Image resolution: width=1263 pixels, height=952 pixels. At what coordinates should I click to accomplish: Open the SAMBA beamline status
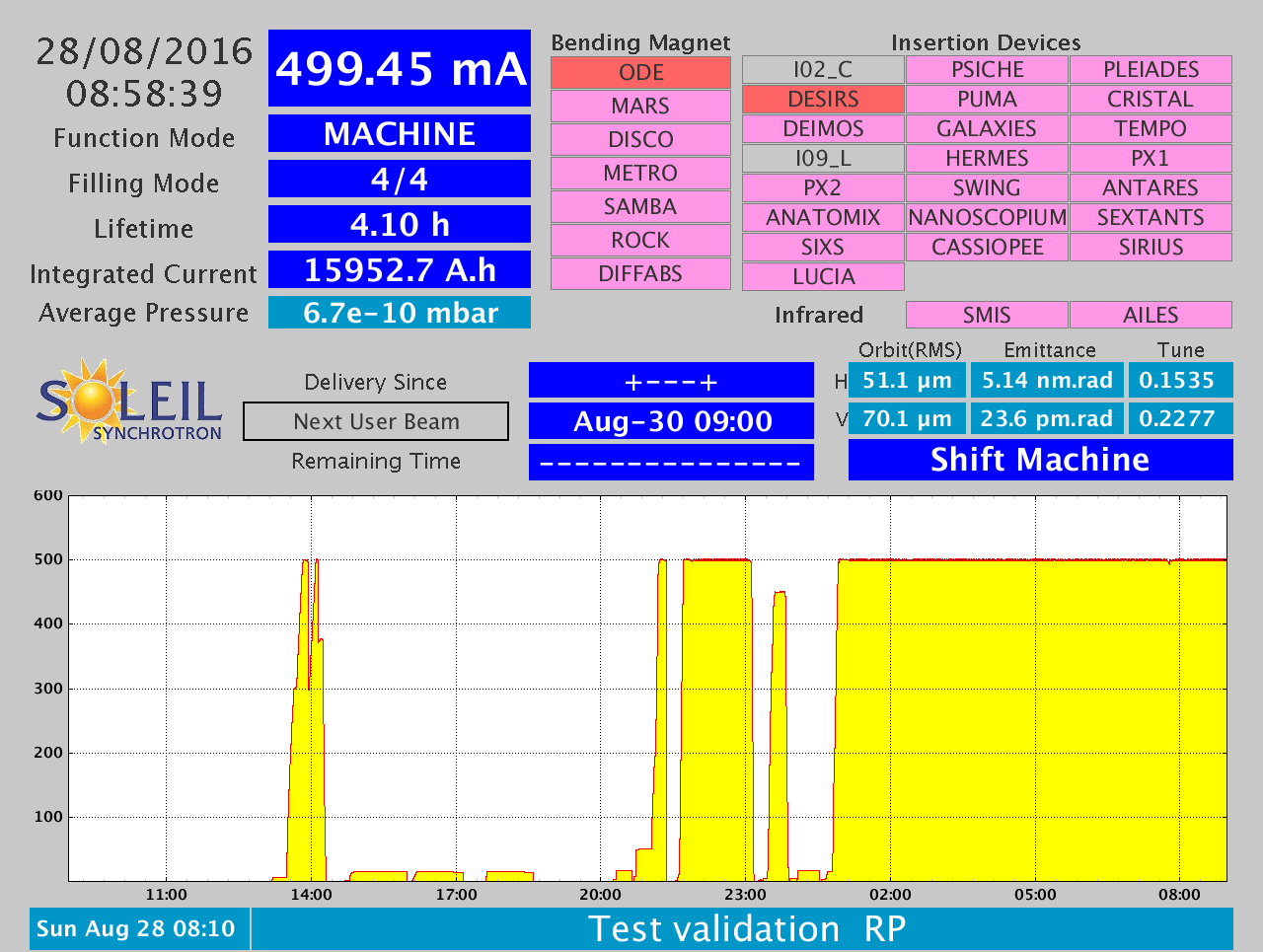[640, 207]
